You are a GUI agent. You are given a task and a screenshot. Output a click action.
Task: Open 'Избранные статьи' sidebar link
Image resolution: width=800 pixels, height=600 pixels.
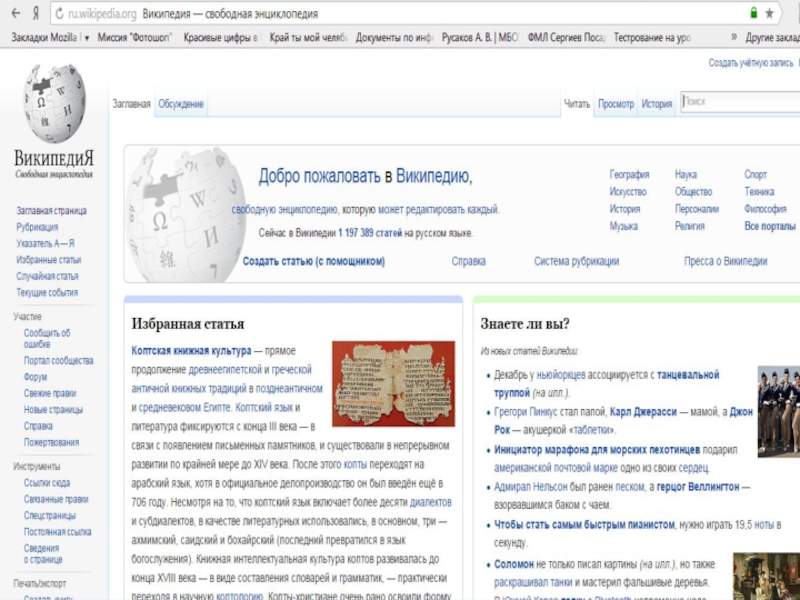point(48,260)
